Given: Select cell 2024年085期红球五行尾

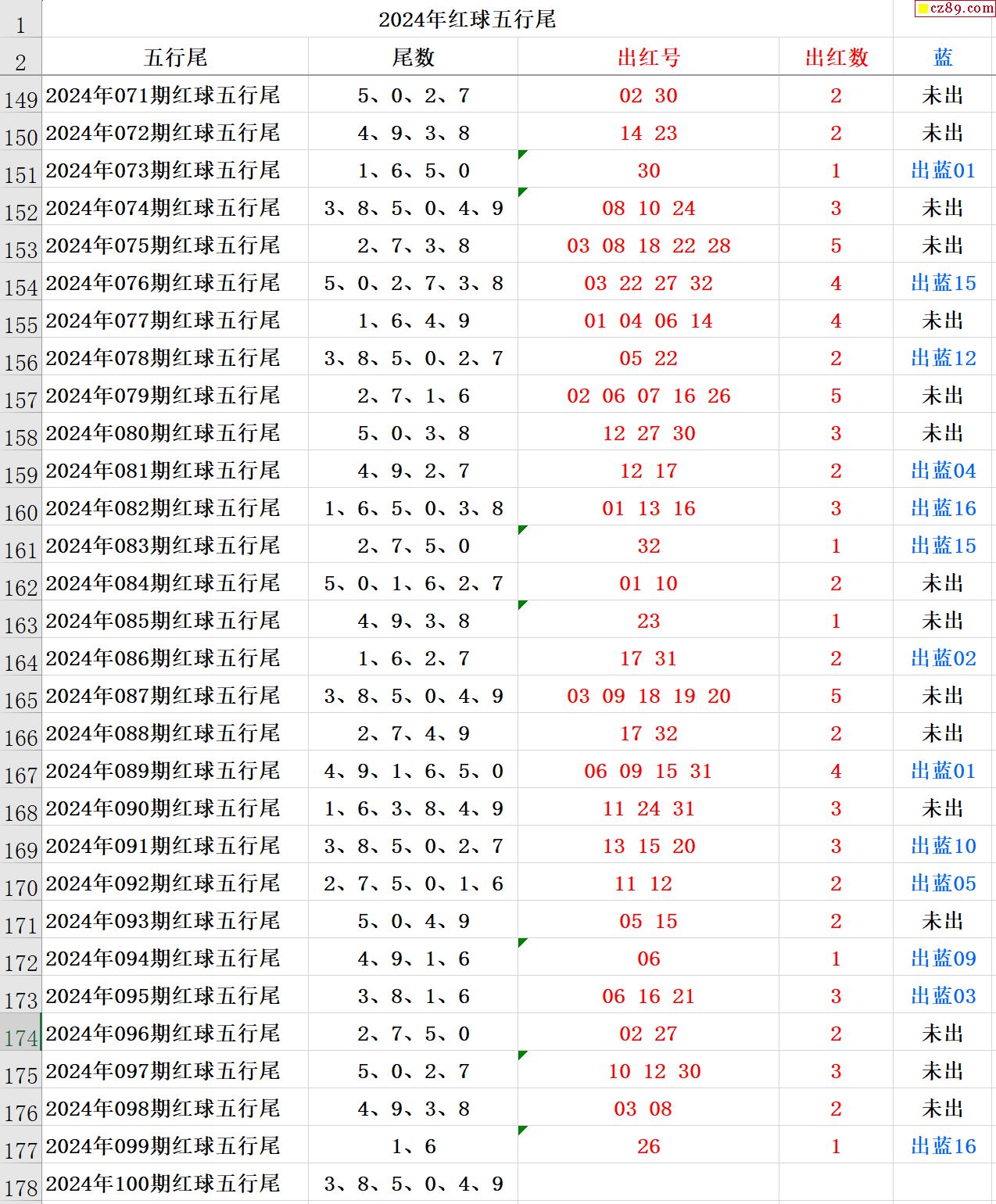Looking at the screenshot, I should [175, 620].
